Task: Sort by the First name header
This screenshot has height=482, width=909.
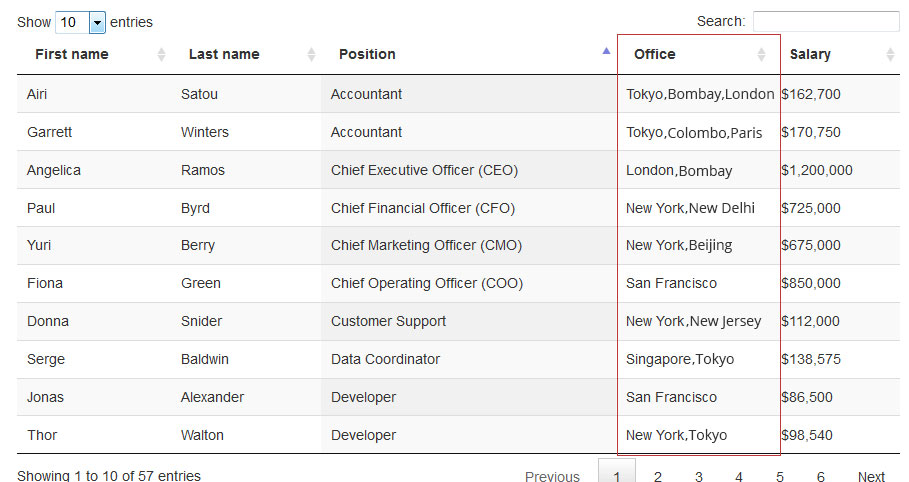Action: coord(72,54)
